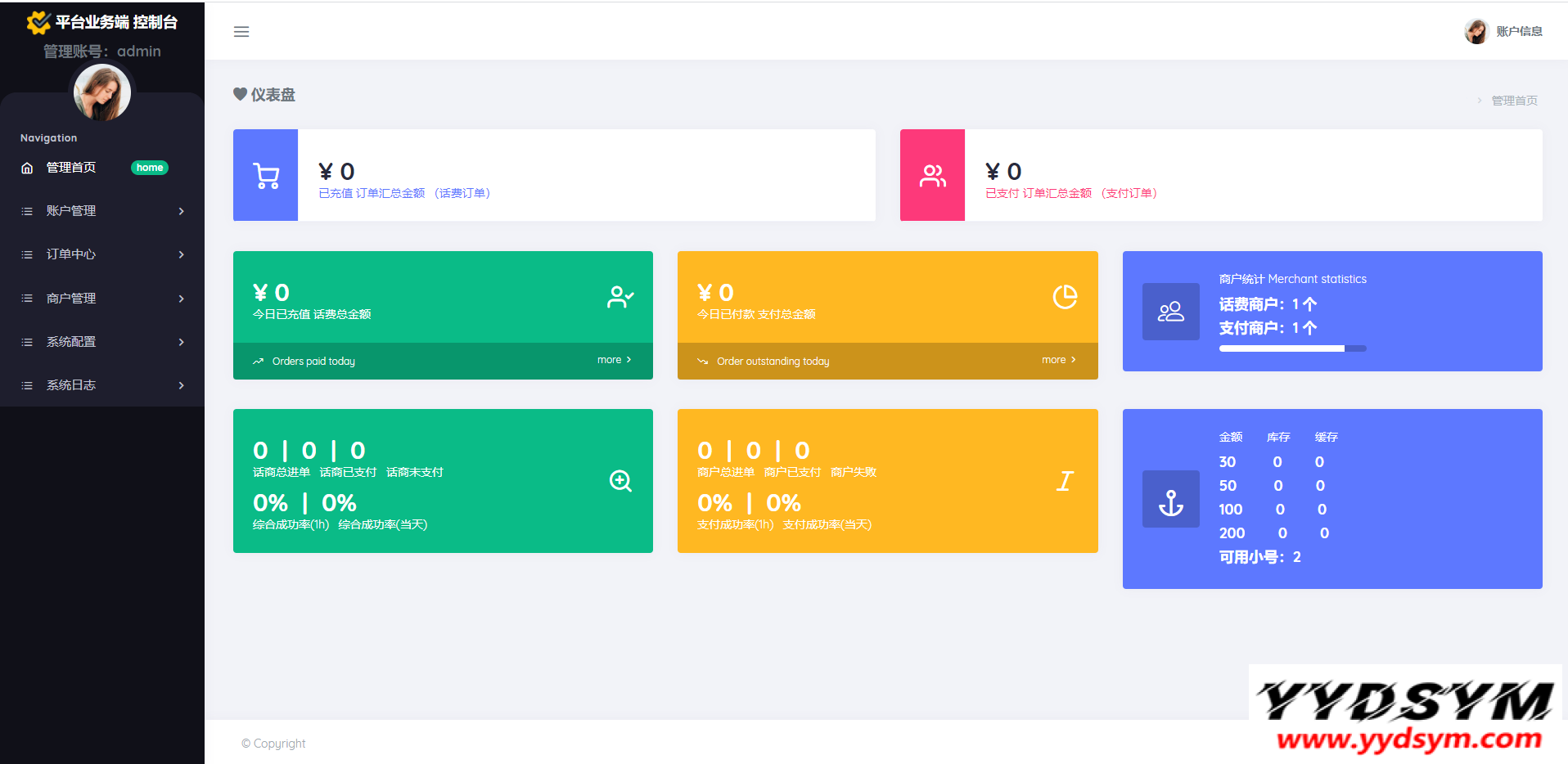Click the italic cursor icon on yellow card
Image resolution: width=1568 pixels, height=764 pixels.
1064,481
